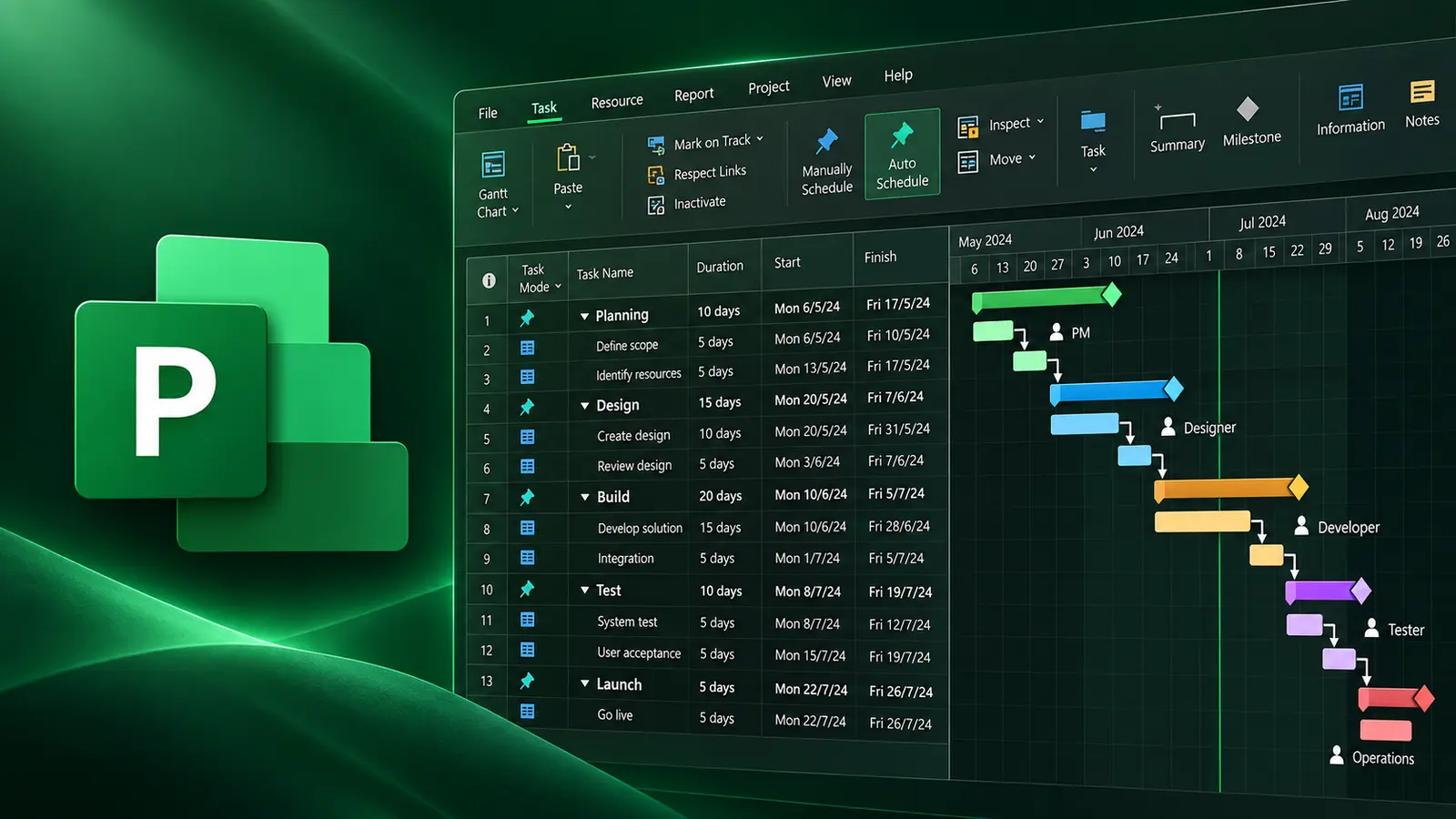The height and width of the screenshot is (819, 1456).
Task: Switch to the View tab
Action: coord(836,81)
